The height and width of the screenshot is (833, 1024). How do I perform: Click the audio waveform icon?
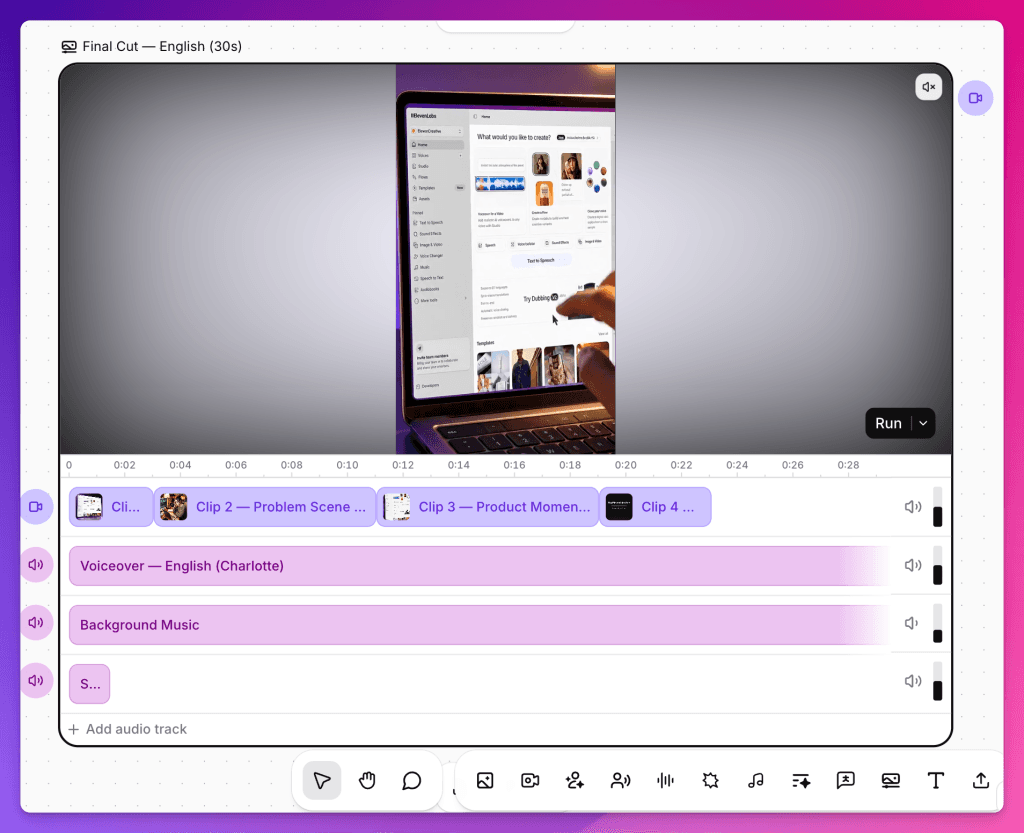pos(665,780)
